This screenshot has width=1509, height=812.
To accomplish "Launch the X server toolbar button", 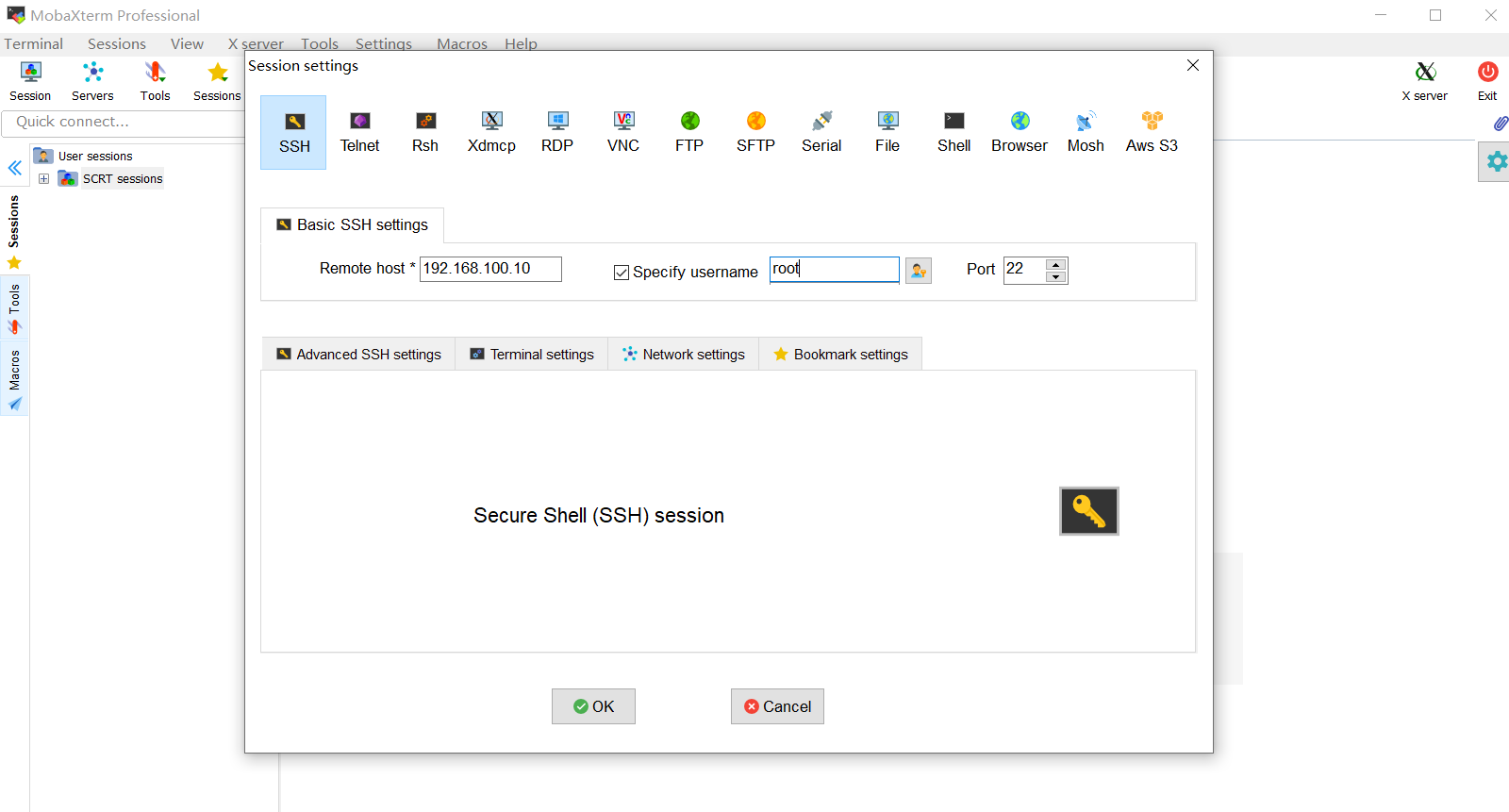I will [1424, 82].
